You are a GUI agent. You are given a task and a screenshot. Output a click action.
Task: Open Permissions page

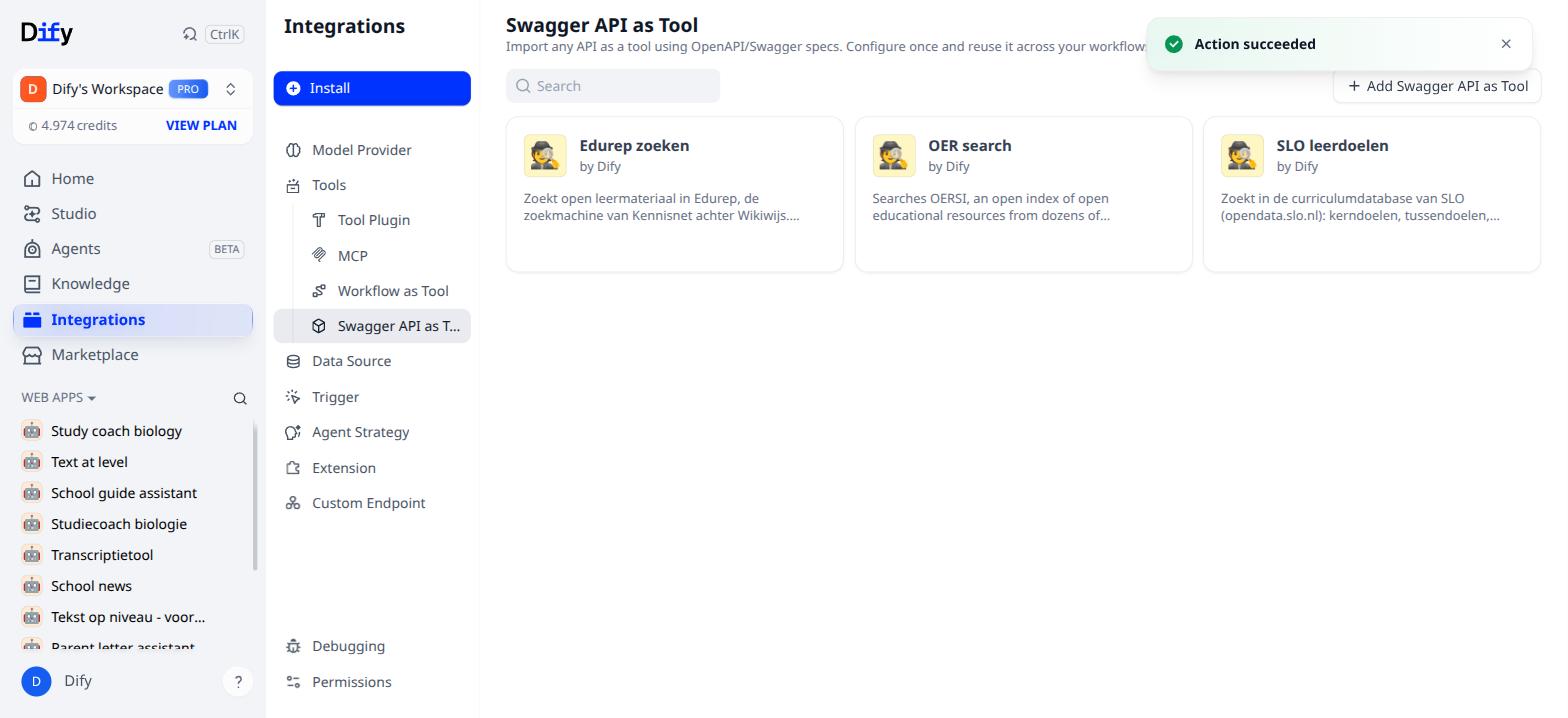tap(372, 682)
